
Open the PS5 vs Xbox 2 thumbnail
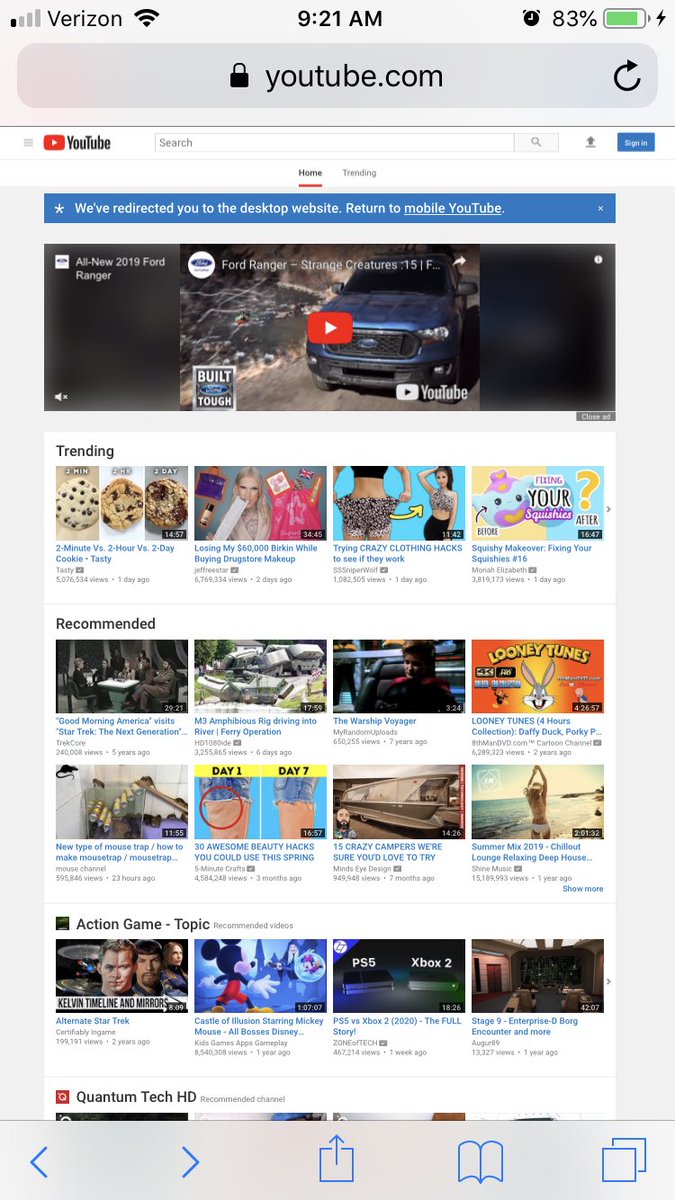[399, 976]
